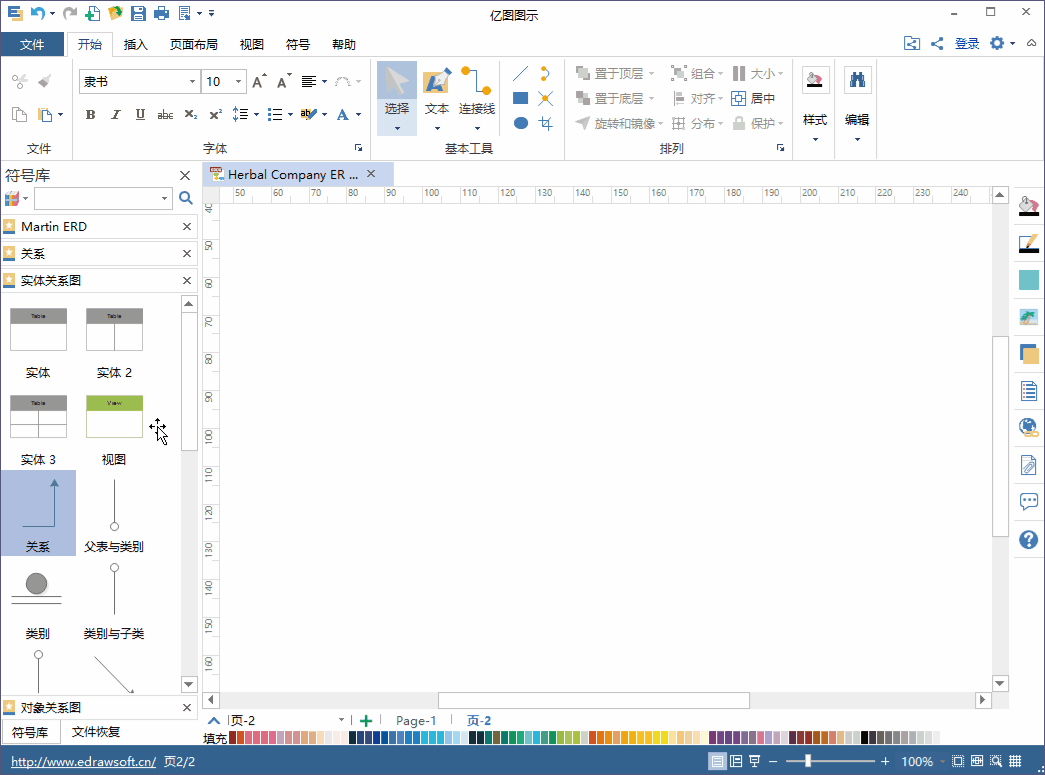This screenshot has height=775, width=1045.
Task: Click the Format Painter brush icon
Action: (x=45, y=81)
